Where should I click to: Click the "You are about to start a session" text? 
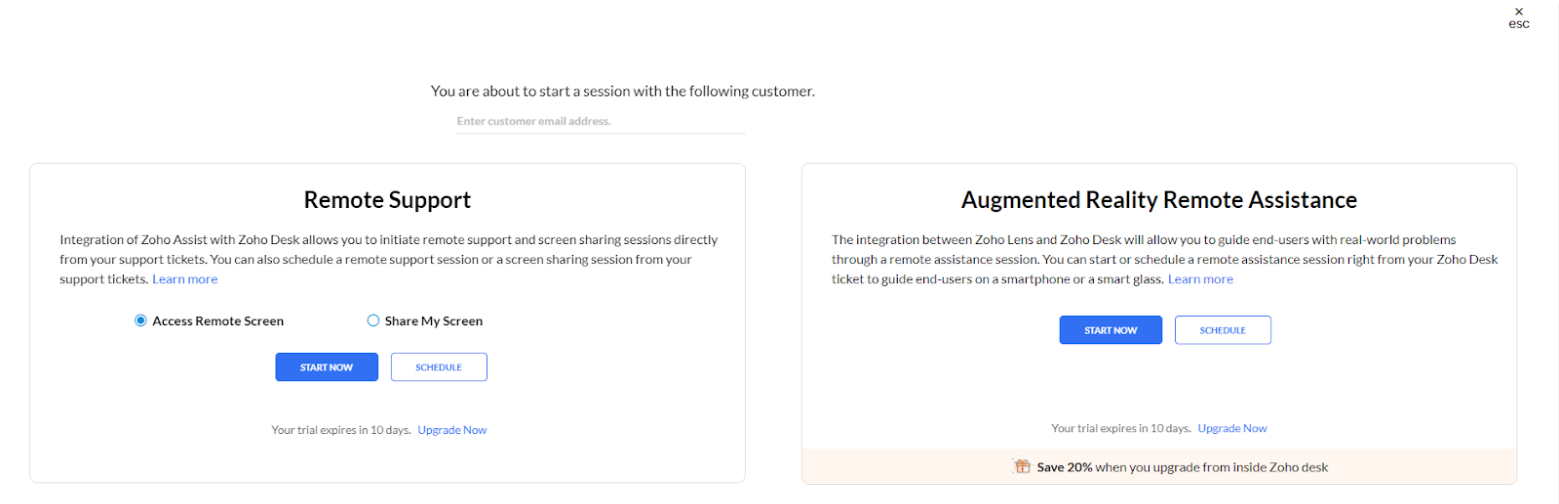[x=622, y=91]
